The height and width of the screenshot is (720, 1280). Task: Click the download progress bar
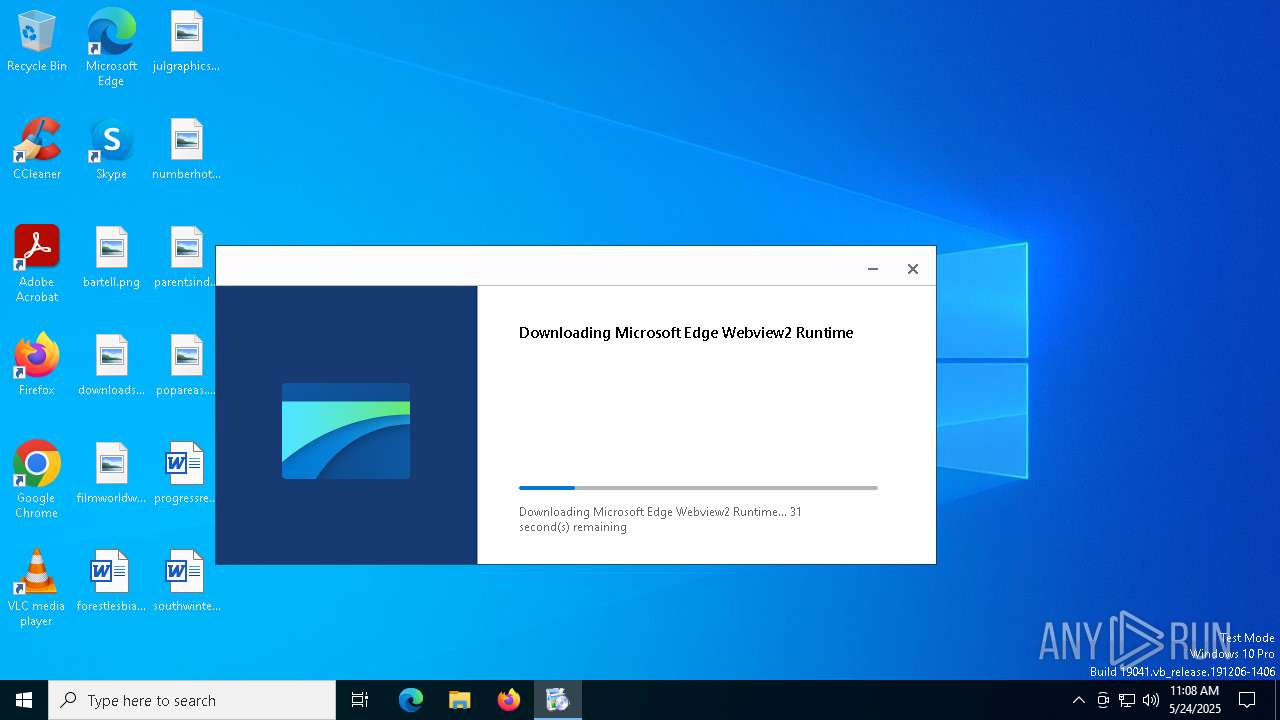tap(698, 488)
